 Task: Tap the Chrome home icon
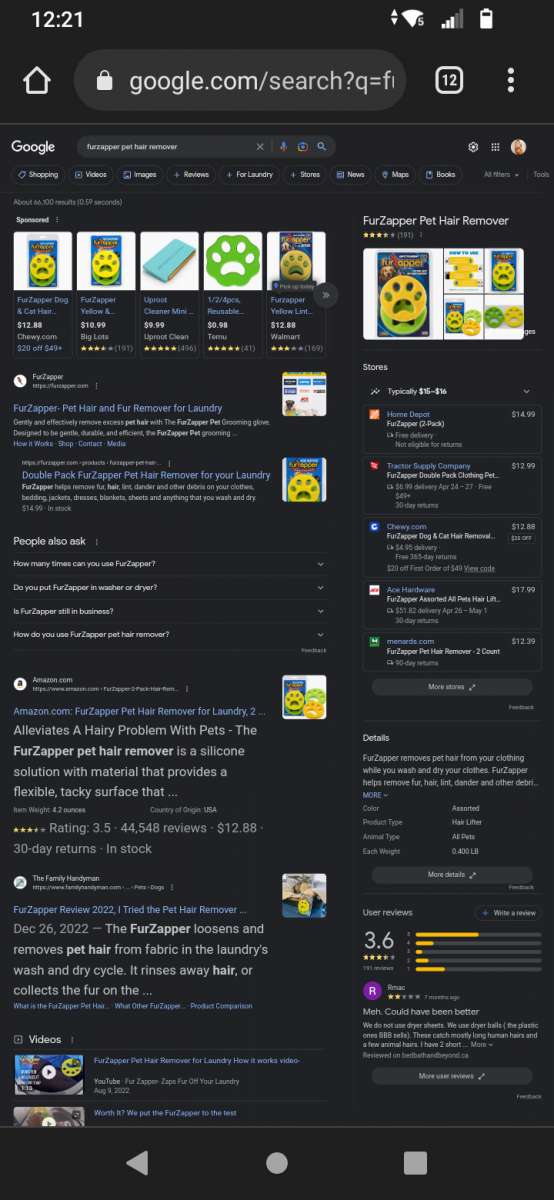click(x=36, y=80)
